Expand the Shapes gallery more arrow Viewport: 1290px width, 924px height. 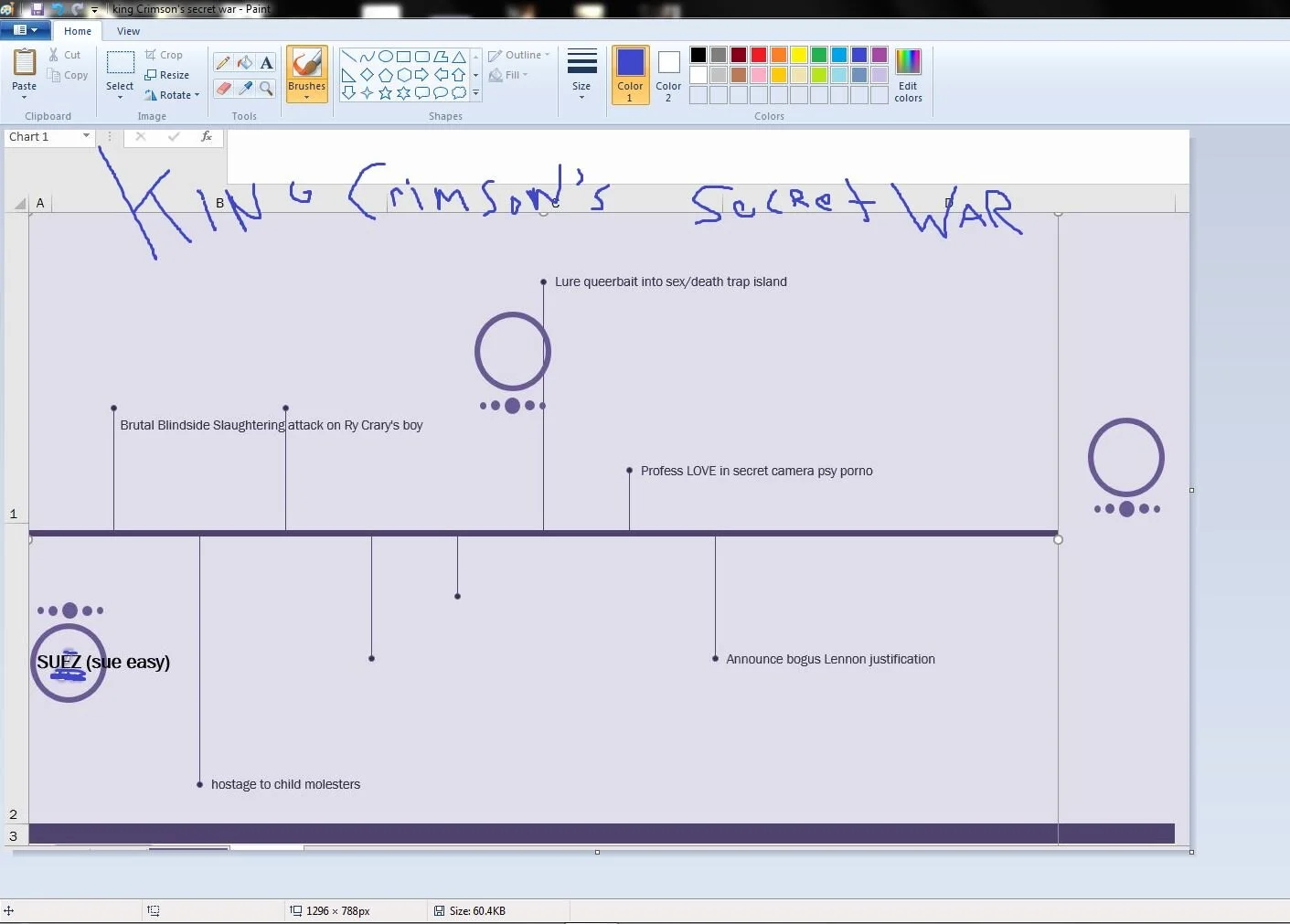click(475, 93)
